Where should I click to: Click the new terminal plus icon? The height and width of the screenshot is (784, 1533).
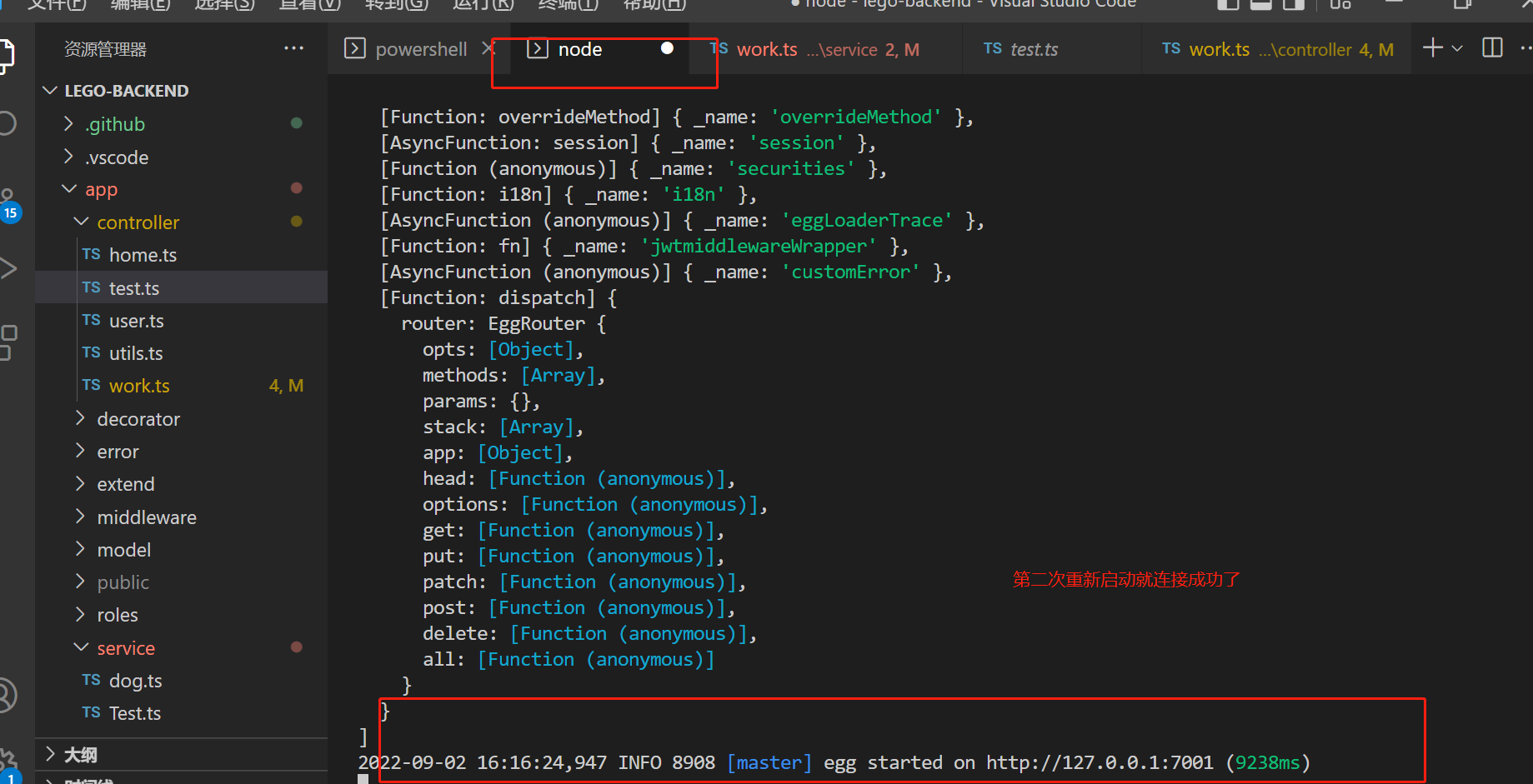1432,47
